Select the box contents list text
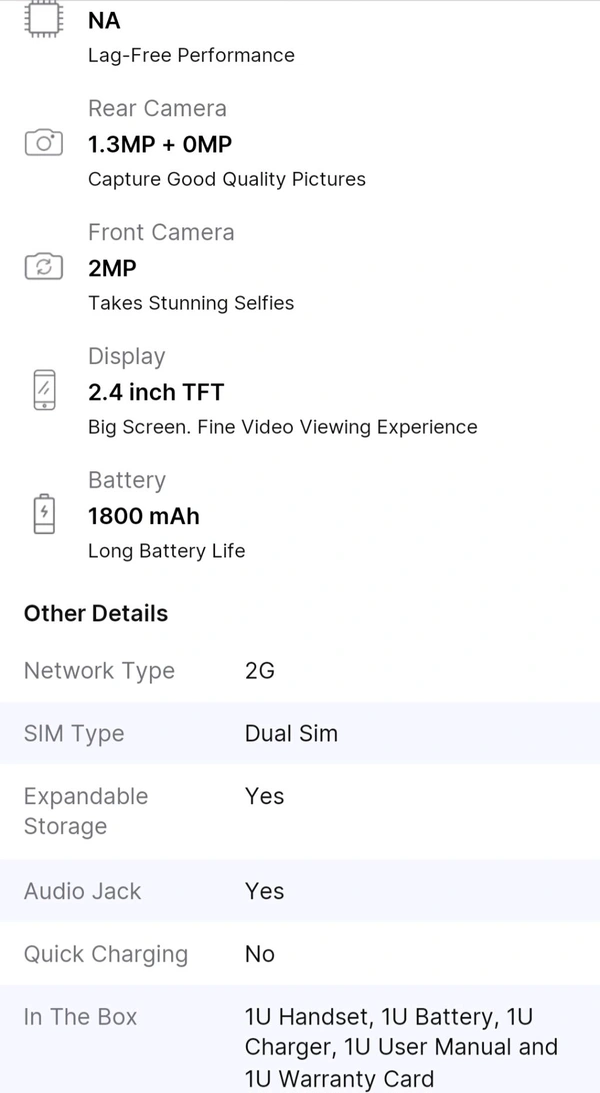 (401, 1048)
